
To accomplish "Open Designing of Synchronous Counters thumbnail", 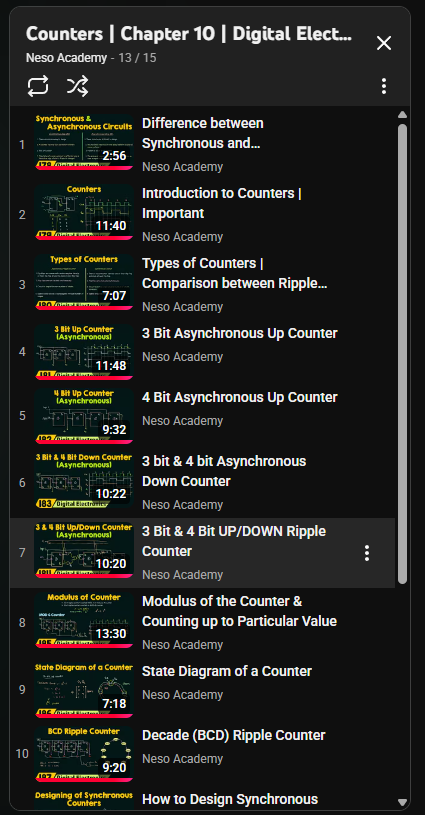I will 84,800.
